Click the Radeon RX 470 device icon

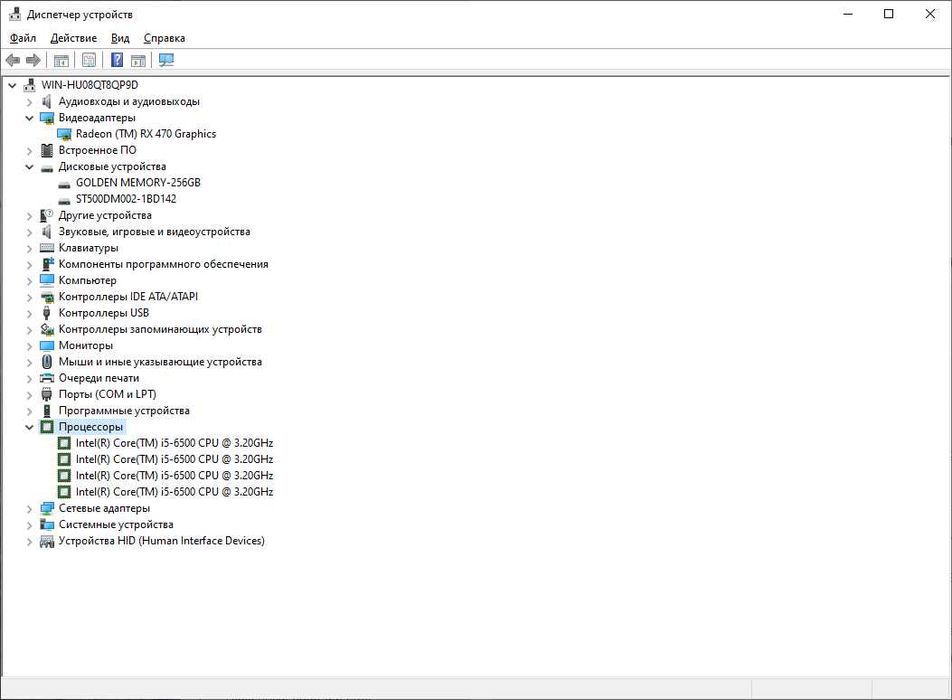pyautogui.click(x=64, y=134)
